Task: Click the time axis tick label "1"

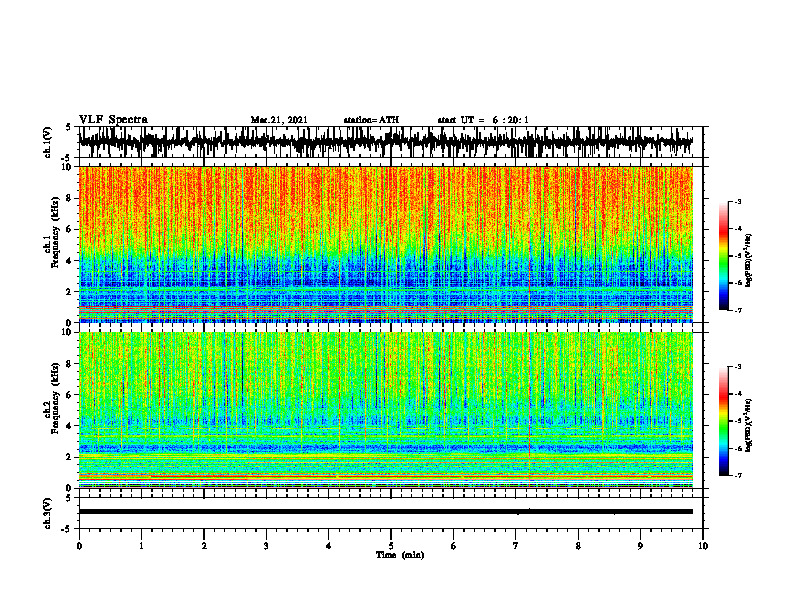Action: [x=141, y=546]
